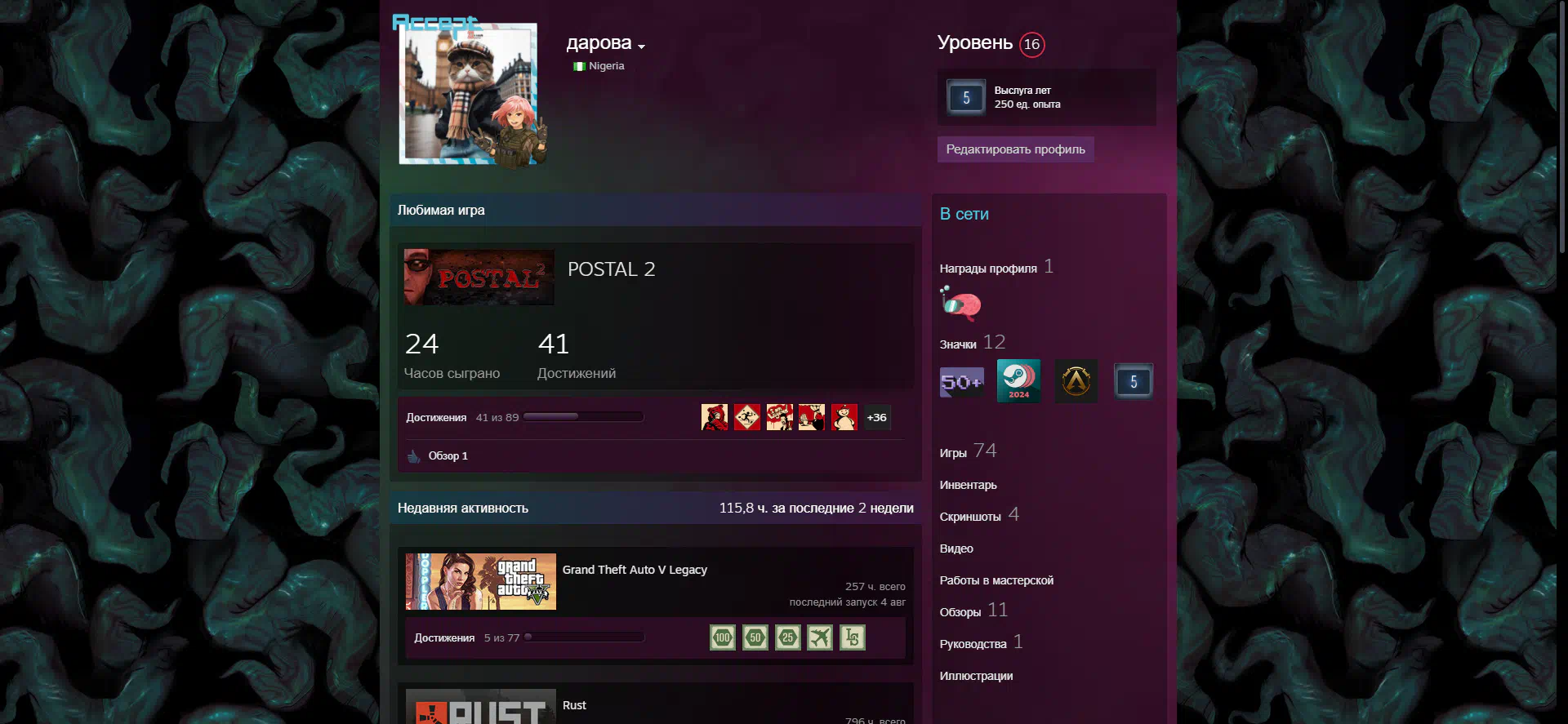Click fifth POSTAL 2 achievement icon
Image resolution: width=1568 pixels, height=724 pixels.
point(844,417)
